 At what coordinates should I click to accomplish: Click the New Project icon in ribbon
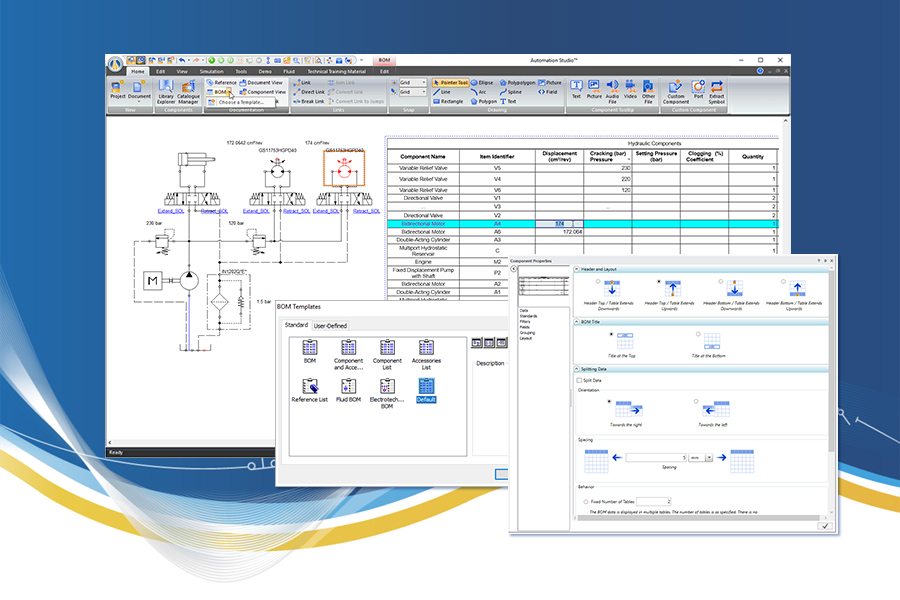click(x=117, y=90)
